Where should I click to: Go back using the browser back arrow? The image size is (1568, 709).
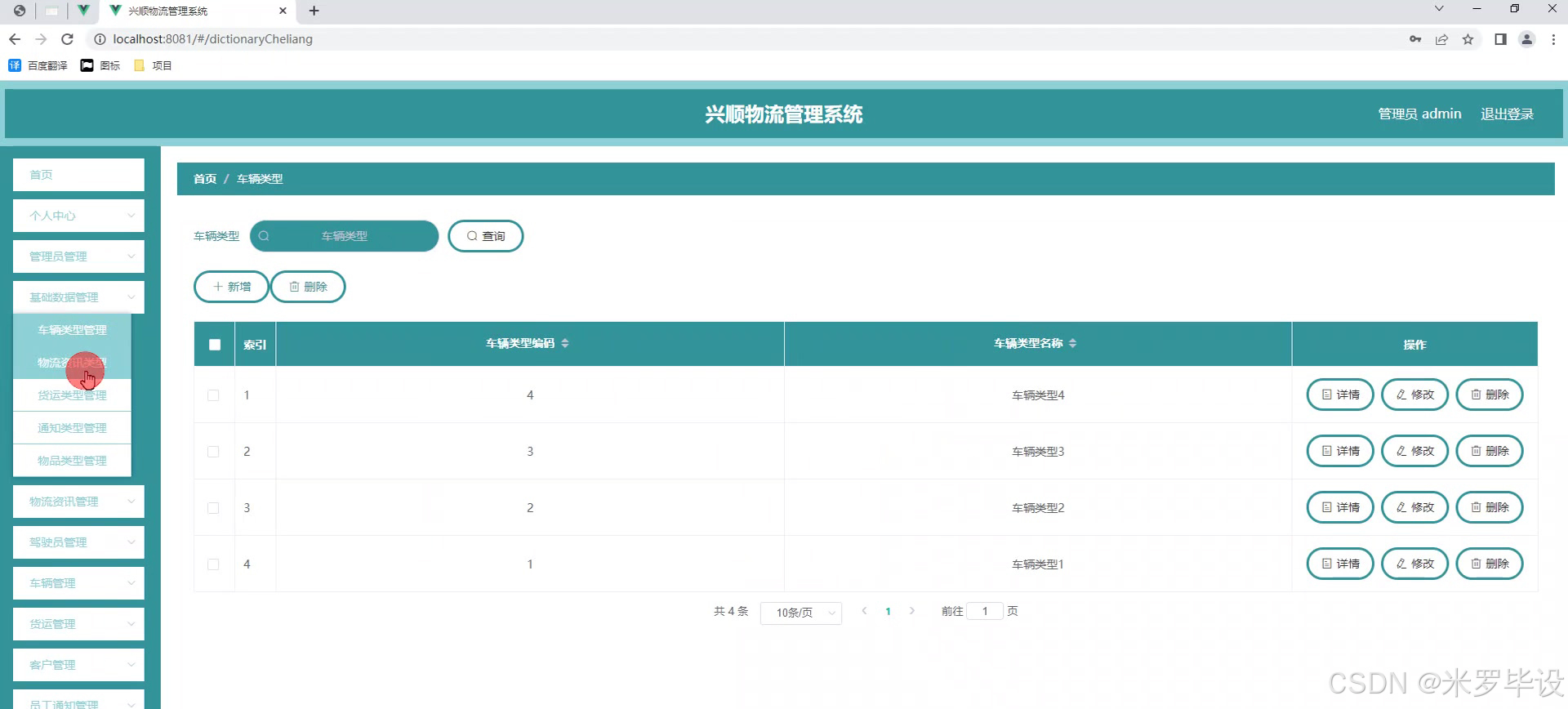click(x=15, y=39)
